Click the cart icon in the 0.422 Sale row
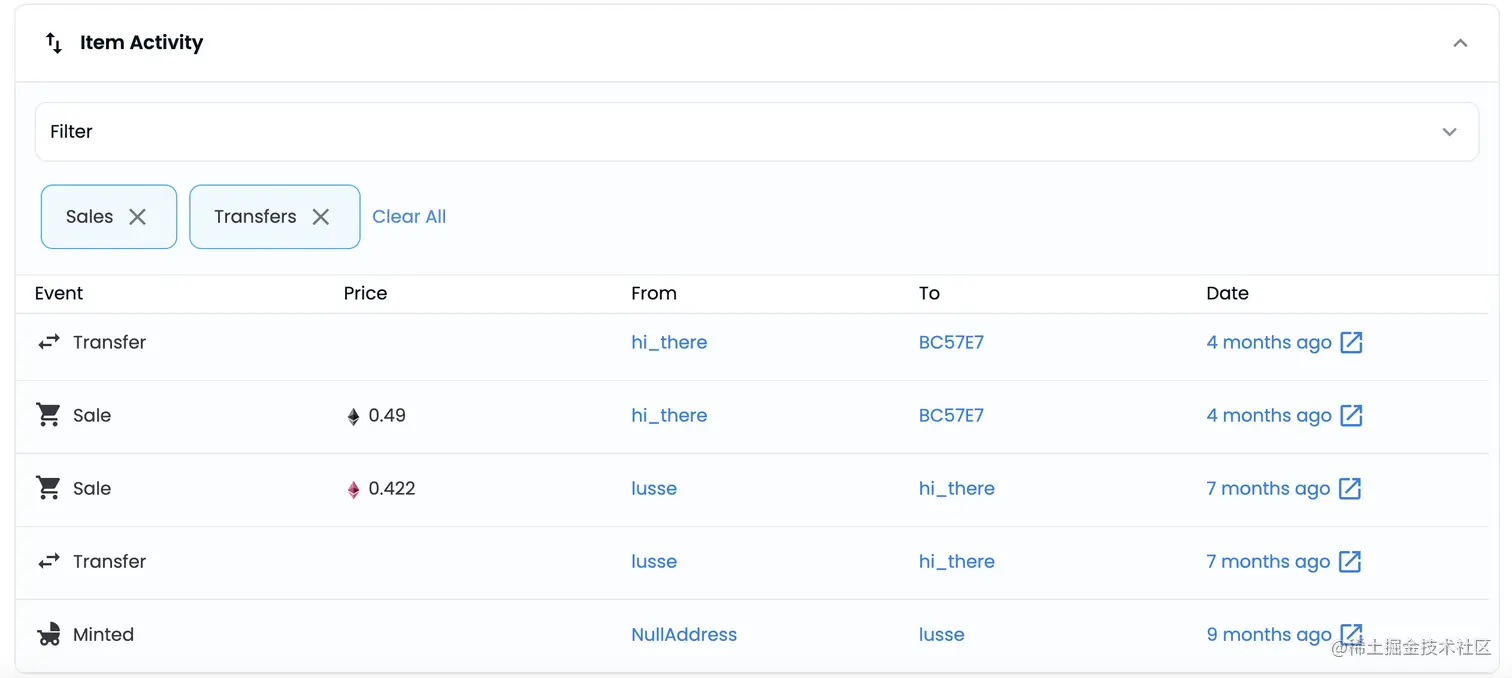This screenshot has height=678, width=1512. tap(48, 487)
